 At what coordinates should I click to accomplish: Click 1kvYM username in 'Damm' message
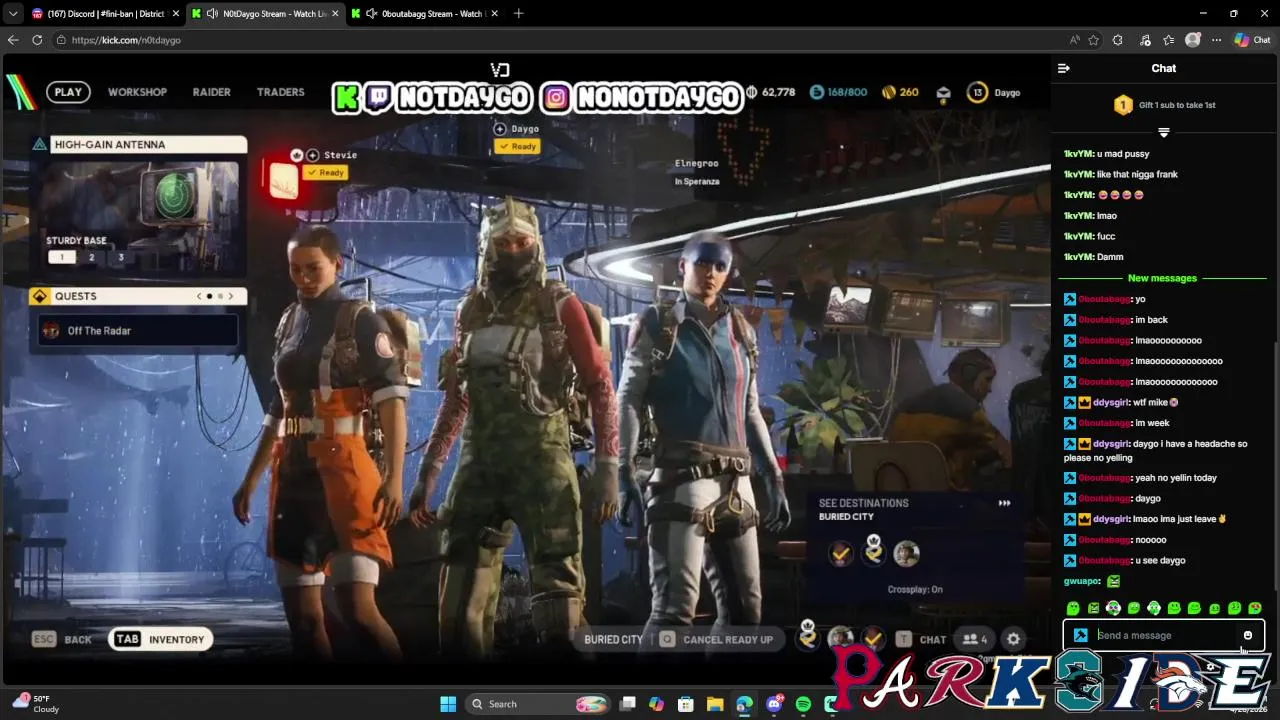[1078, 257]
